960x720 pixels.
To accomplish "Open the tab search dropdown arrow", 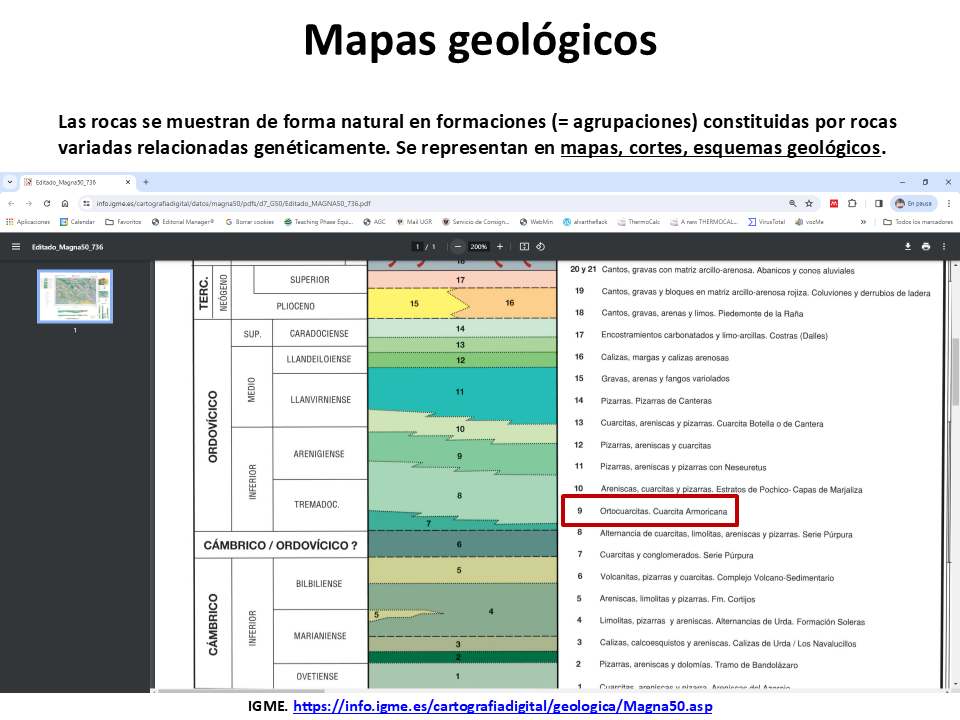I will (10, 182).
